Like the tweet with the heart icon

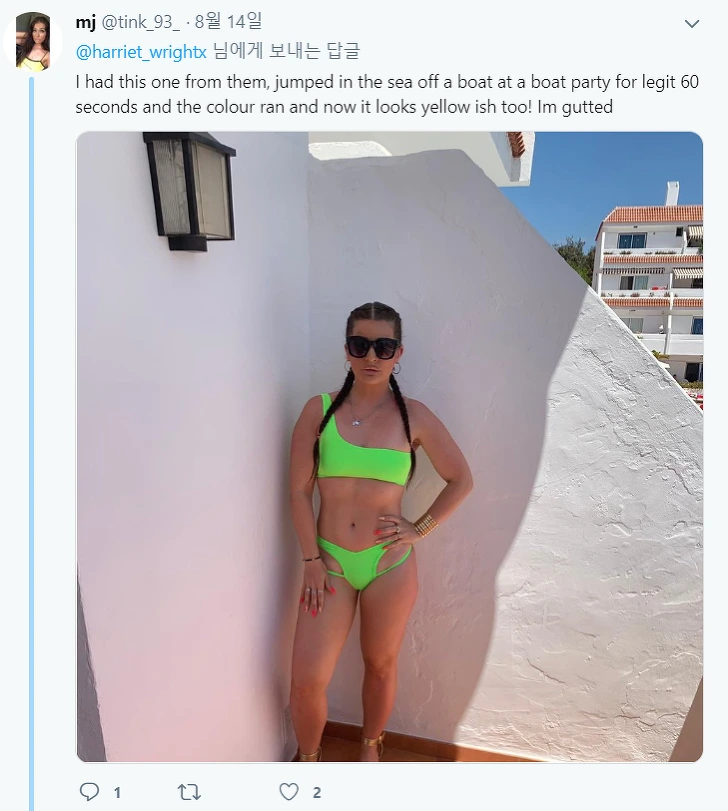click(x=289, y=792)
